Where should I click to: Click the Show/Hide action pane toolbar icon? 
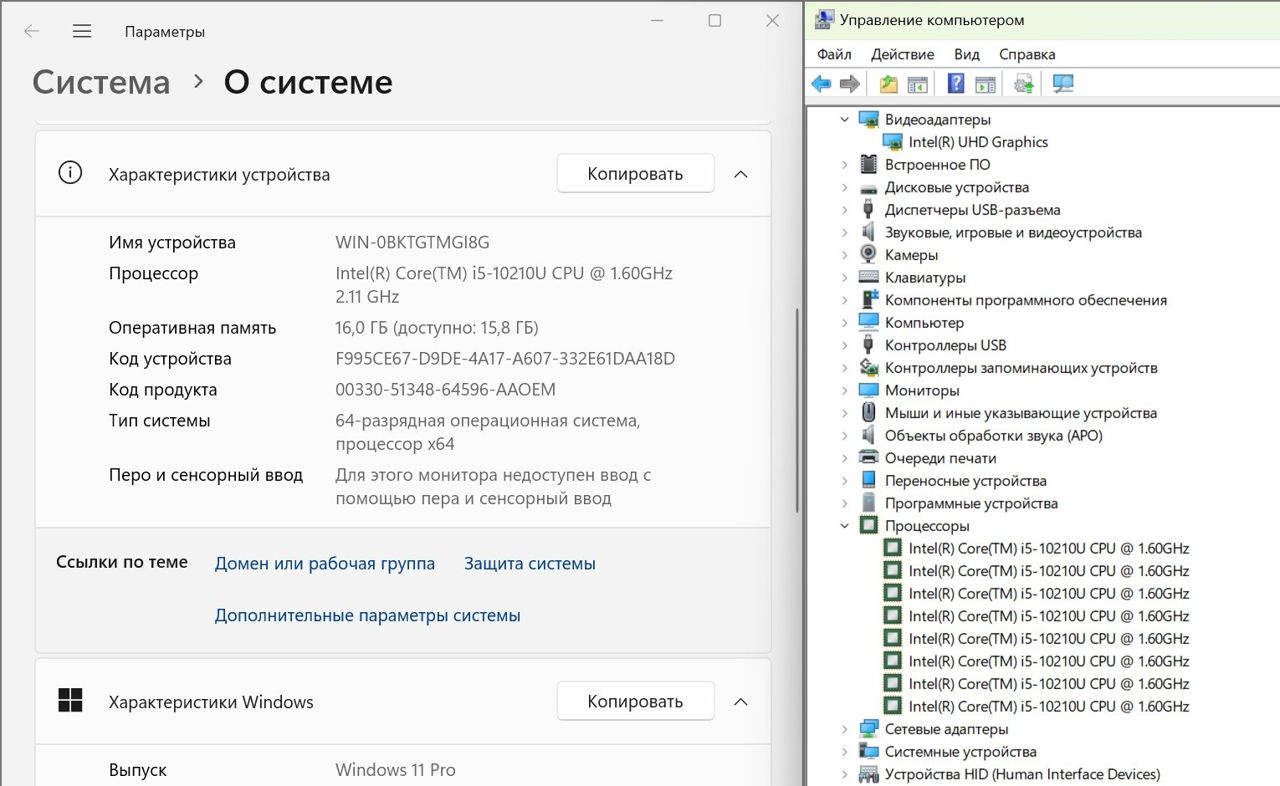click(x=985, y=84)
